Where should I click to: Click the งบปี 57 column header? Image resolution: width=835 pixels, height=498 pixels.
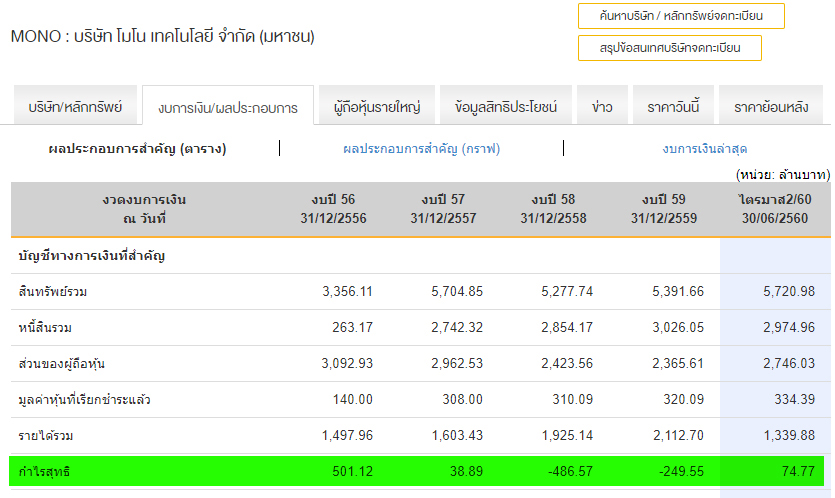click(x=443, y=209)
